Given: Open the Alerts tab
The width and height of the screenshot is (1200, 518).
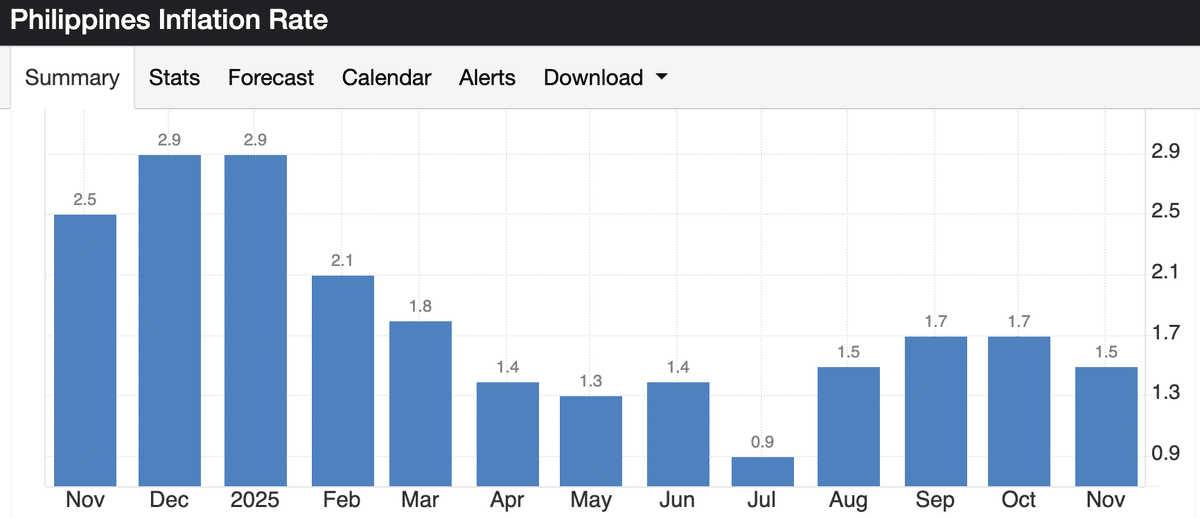Looking at the screenshot, I should tap(487, 78).
